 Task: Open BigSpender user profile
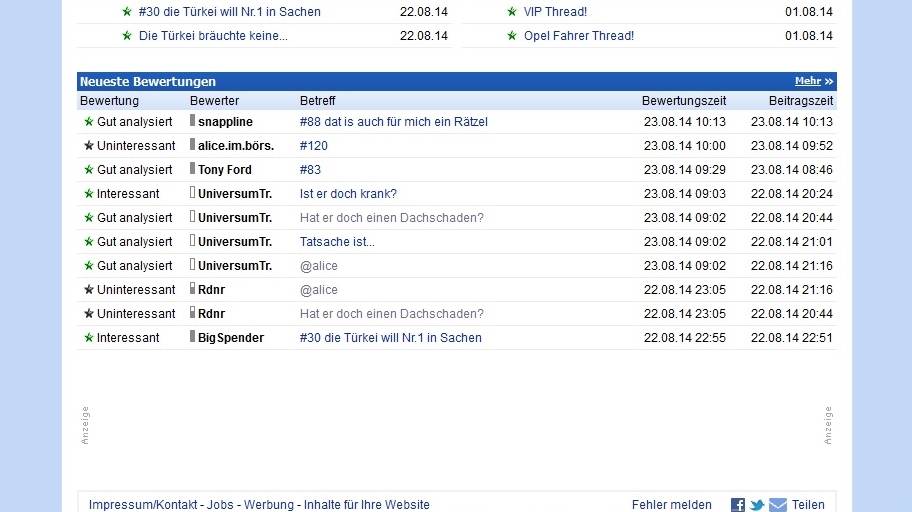[x=231, y=337]
